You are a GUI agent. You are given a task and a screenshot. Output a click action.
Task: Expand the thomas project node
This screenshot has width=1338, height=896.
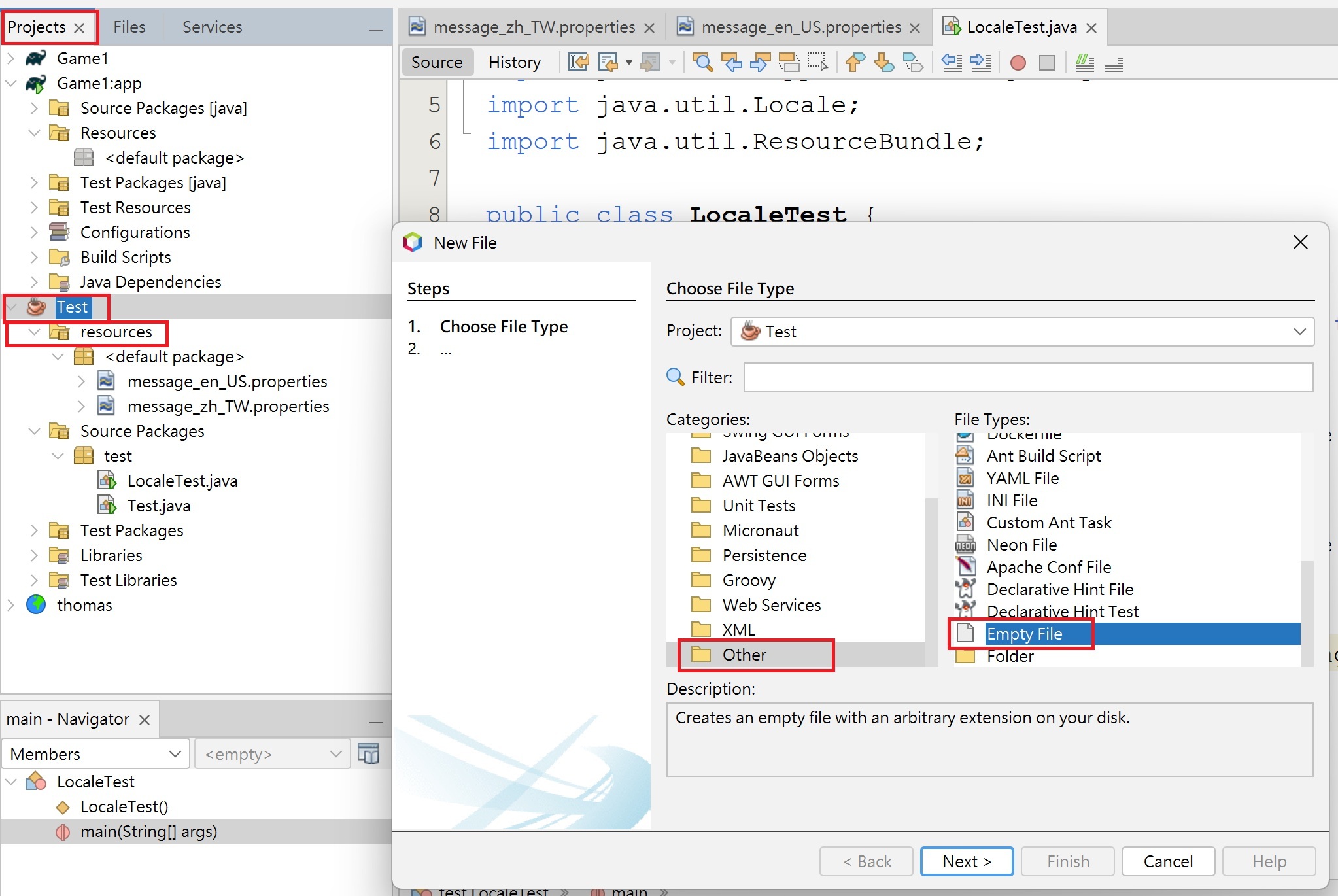pos(10,605)
